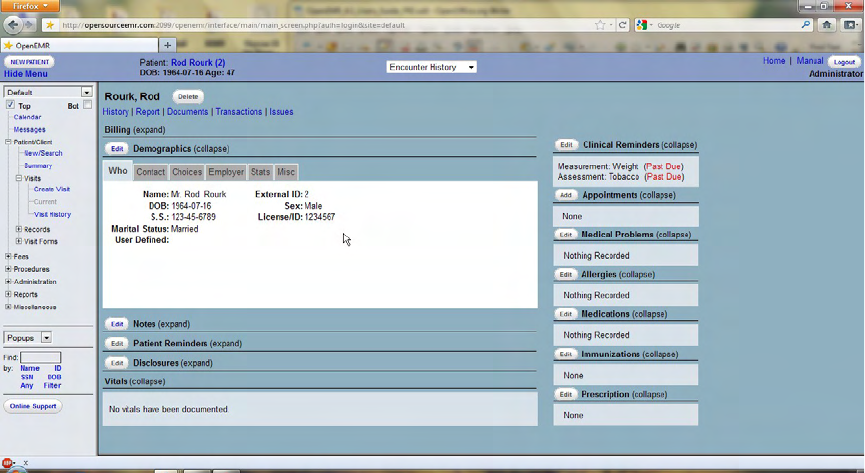Reload the page with the refresh icon
The height and width of the screenshot is (473, 865).
click(x=623, y=25)
